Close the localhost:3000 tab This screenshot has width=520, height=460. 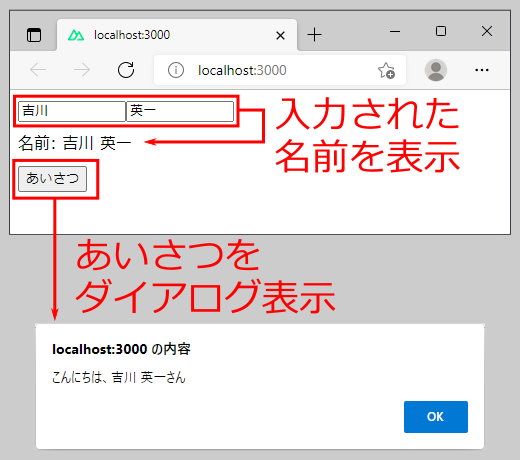(x=280, y=35)
